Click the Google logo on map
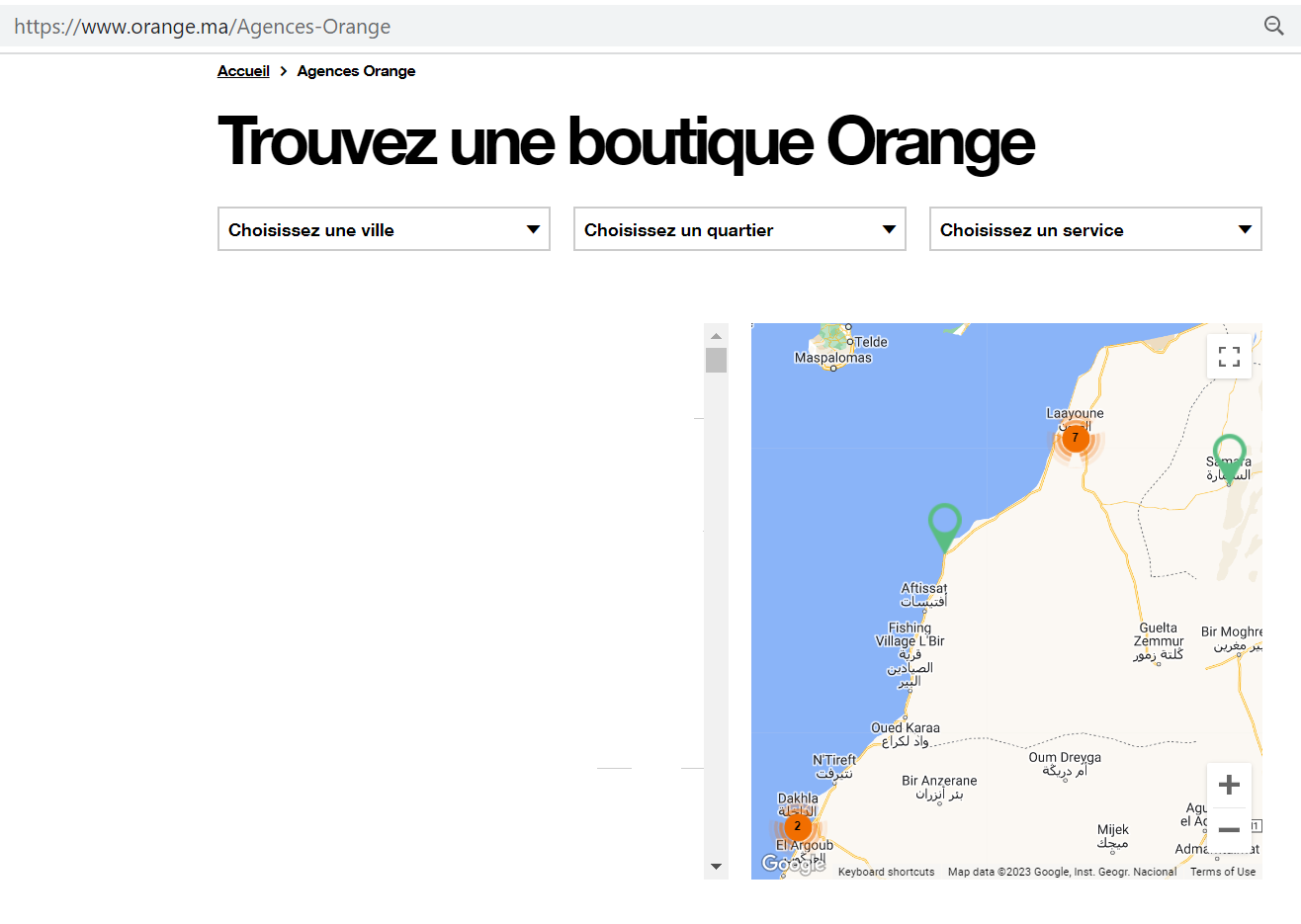 tap(794, 865)
